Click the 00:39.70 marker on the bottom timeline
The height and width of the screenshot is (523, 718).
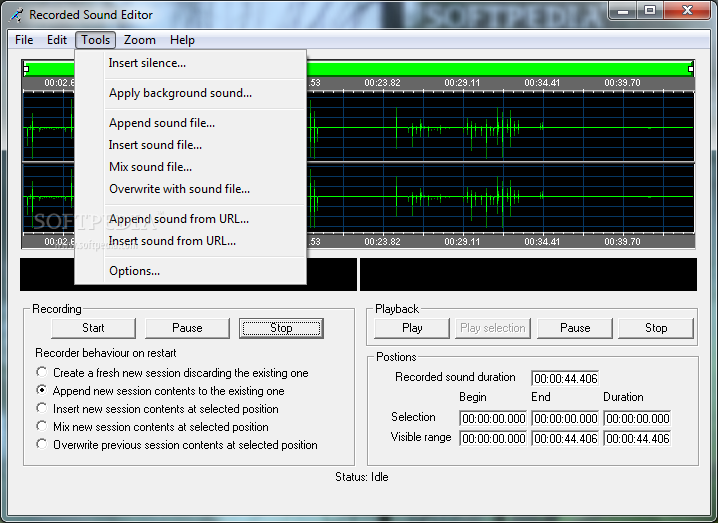coord(622,241)
